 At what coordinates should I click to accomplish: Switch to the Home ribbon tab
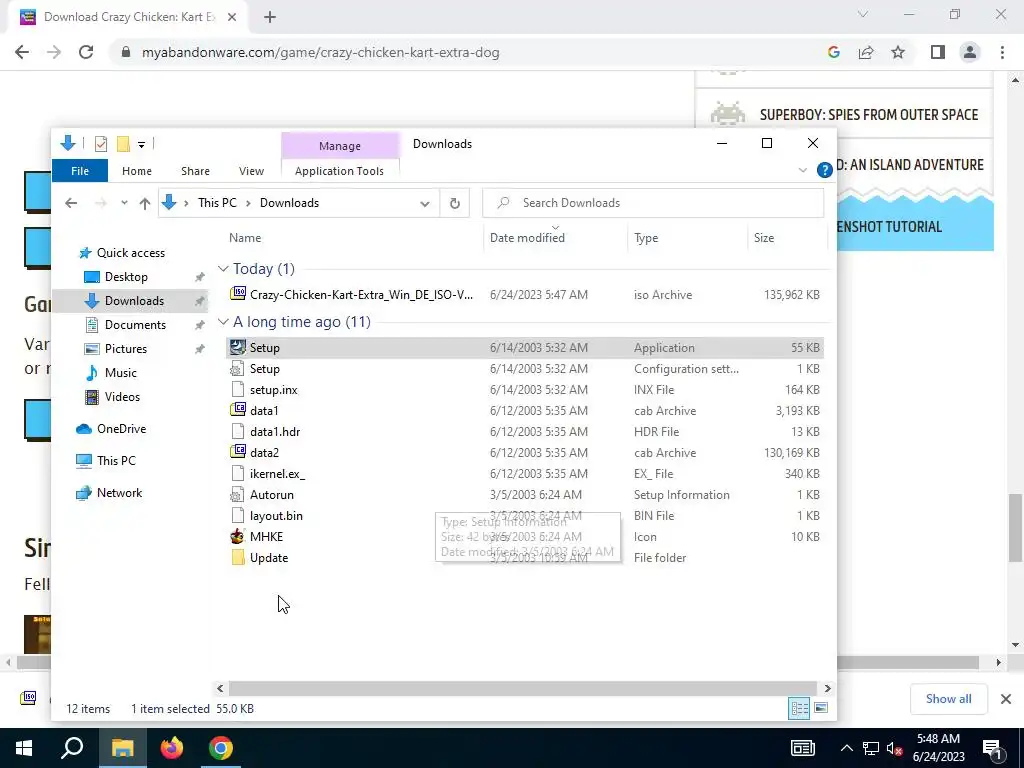click(x=136, y=171)
